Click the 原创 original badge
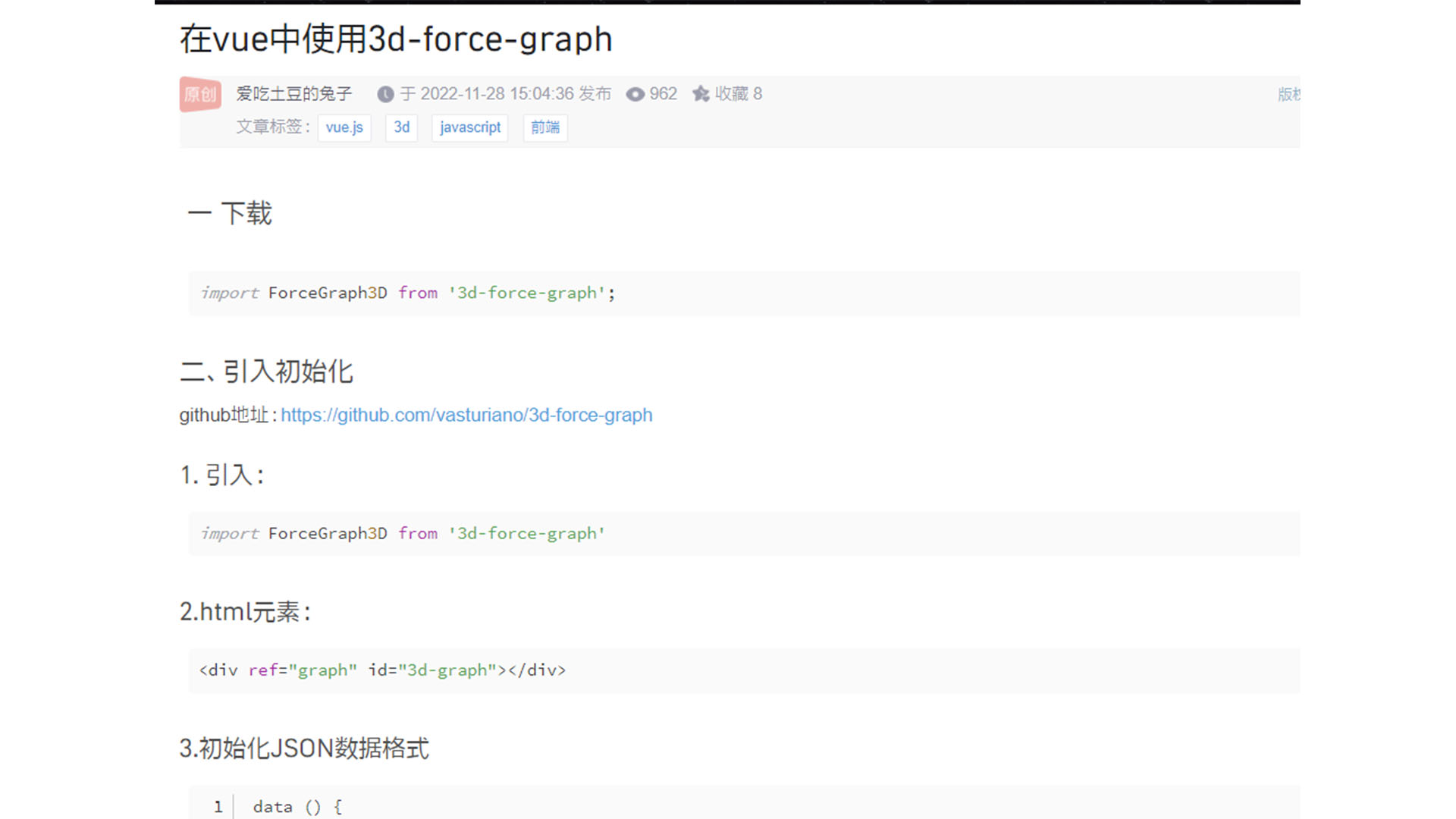Viewport: 1456px width, 819px height. pyautogui.click(x=200, y=94)
